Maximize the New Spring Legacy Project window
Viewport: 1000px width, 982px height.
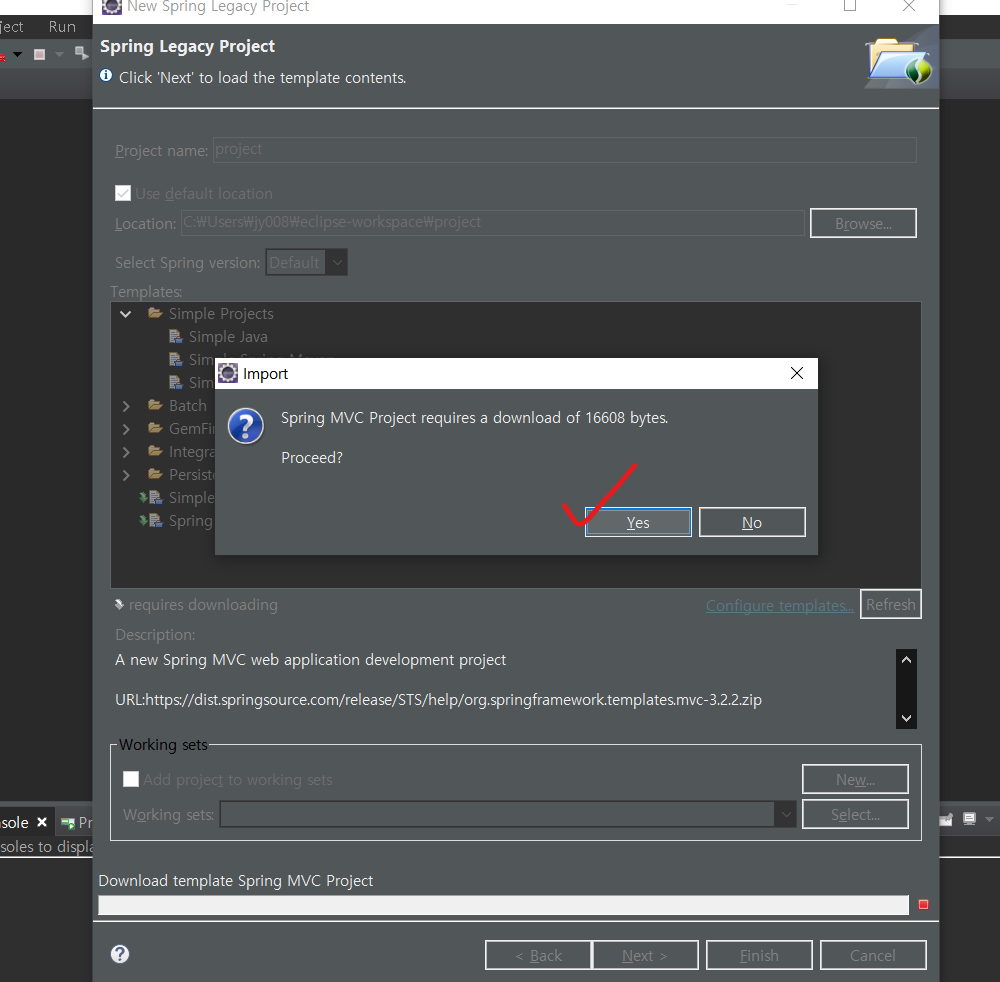point(849,6)
